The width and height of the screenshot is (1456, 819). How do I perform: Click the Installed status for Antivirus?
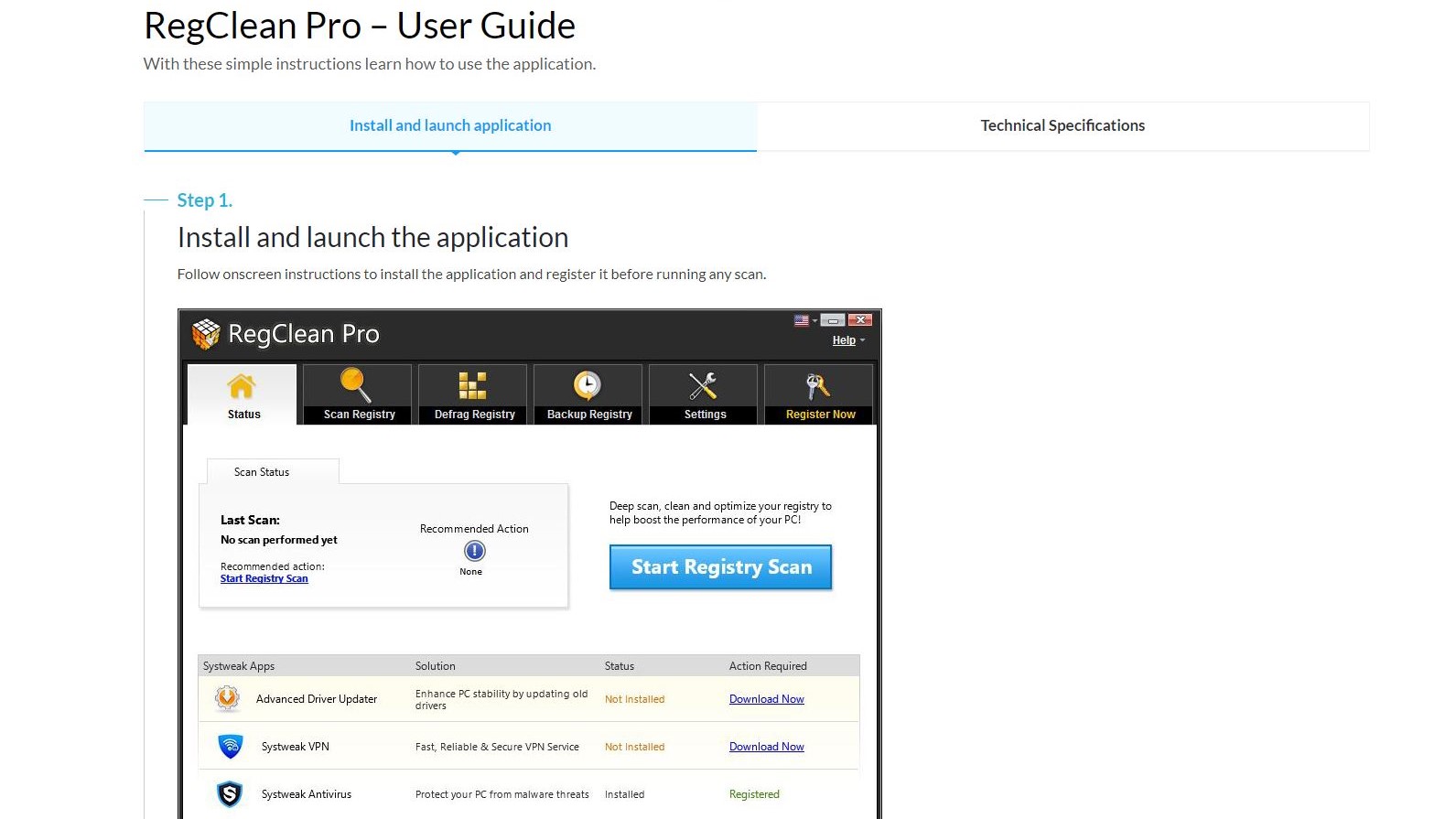(x=625, y=794)
